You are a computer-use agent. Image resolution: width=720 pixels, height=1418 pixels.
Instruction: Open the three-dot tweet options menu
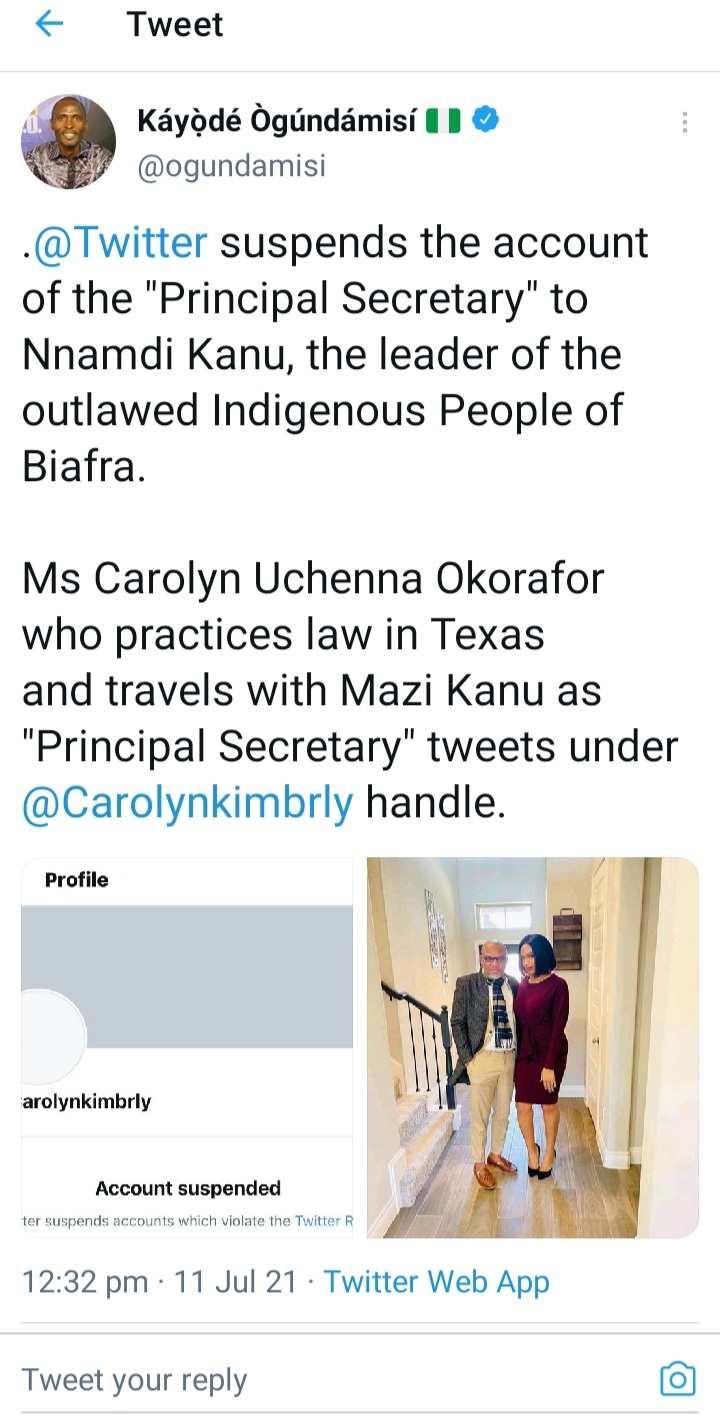[685, 122]
